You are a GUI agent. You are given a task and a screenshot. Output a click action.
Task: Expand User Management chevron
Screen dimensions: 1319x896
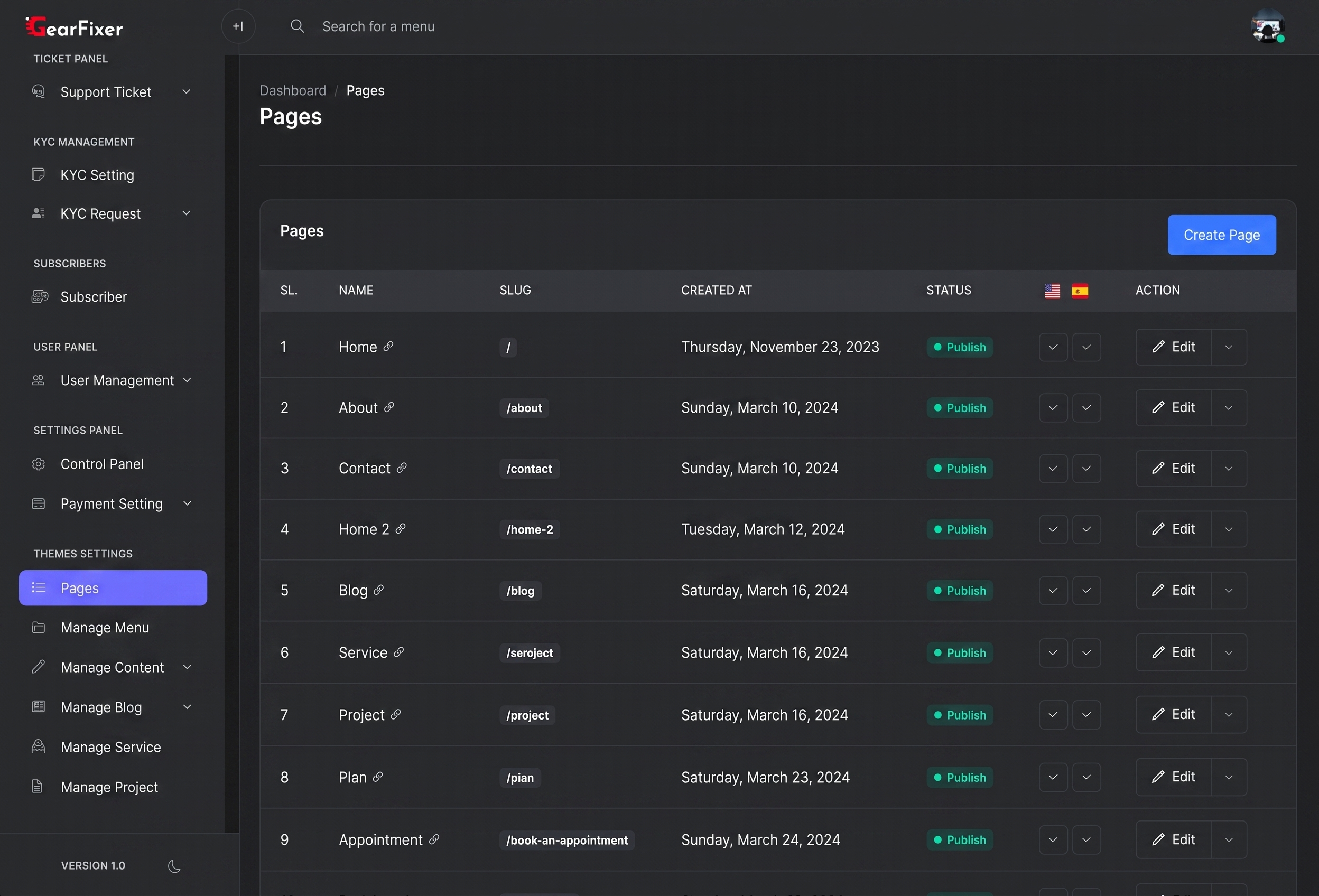click(x=187, y=380)
